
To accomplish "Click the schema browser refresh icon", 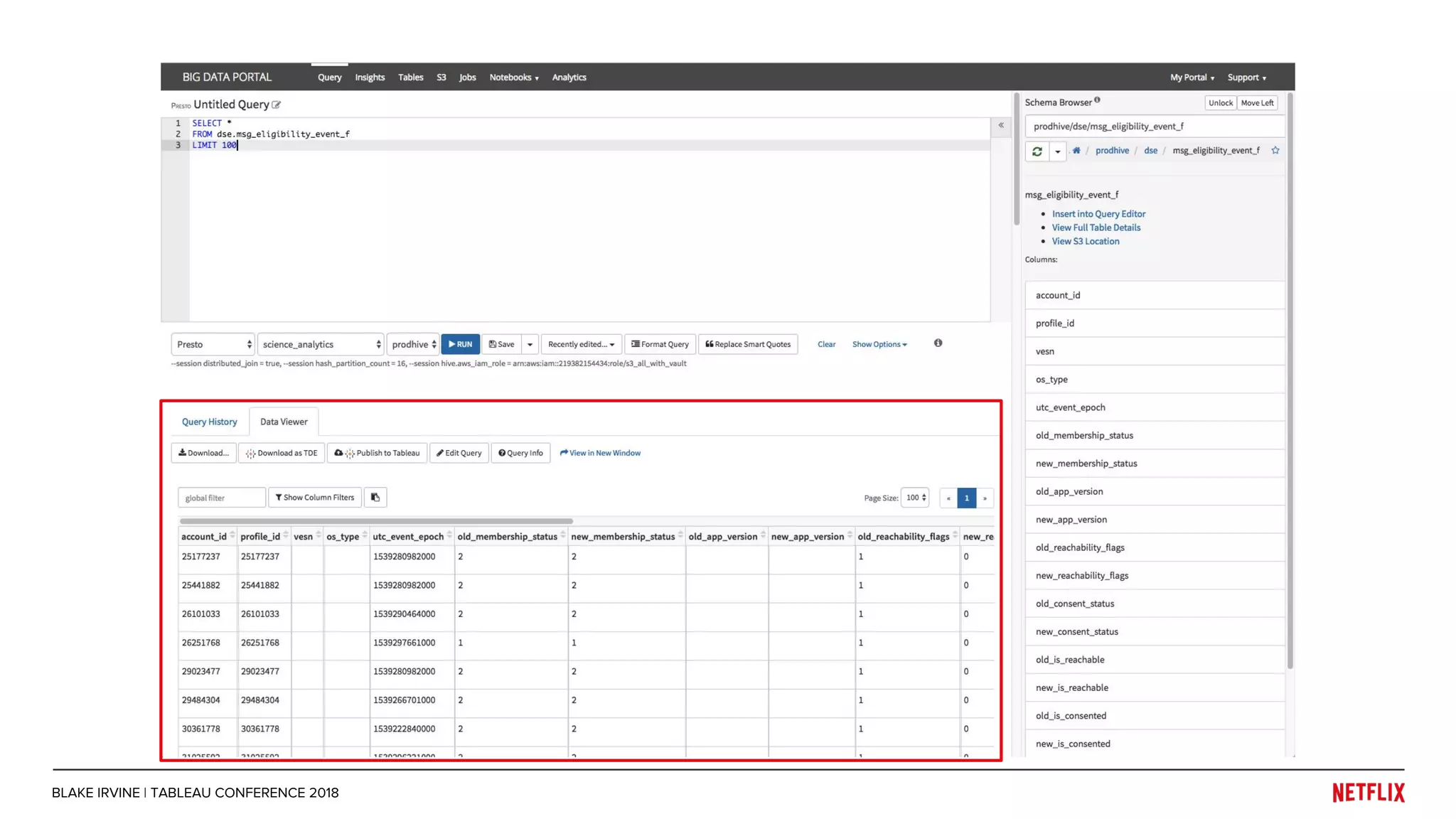I will click(x=1037, y=151).
